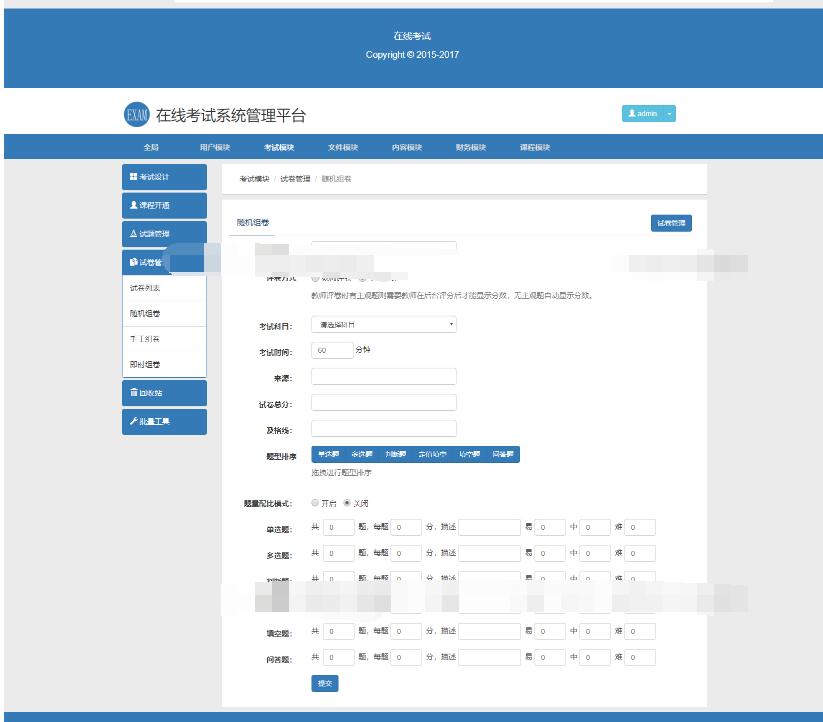The height and width of the screenshot is (722, 823).
Task: Open 回收站 recycle bin section
Action: pos(164,393)
